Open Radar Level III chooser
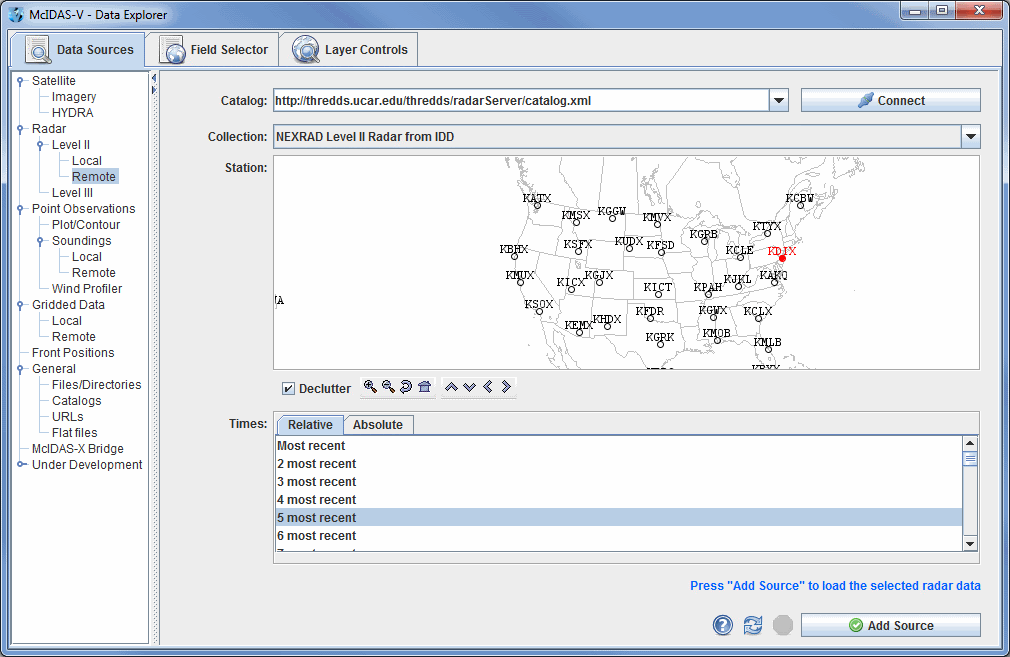This screenshot has width=1010, height=657. click(x=72, y=193)
